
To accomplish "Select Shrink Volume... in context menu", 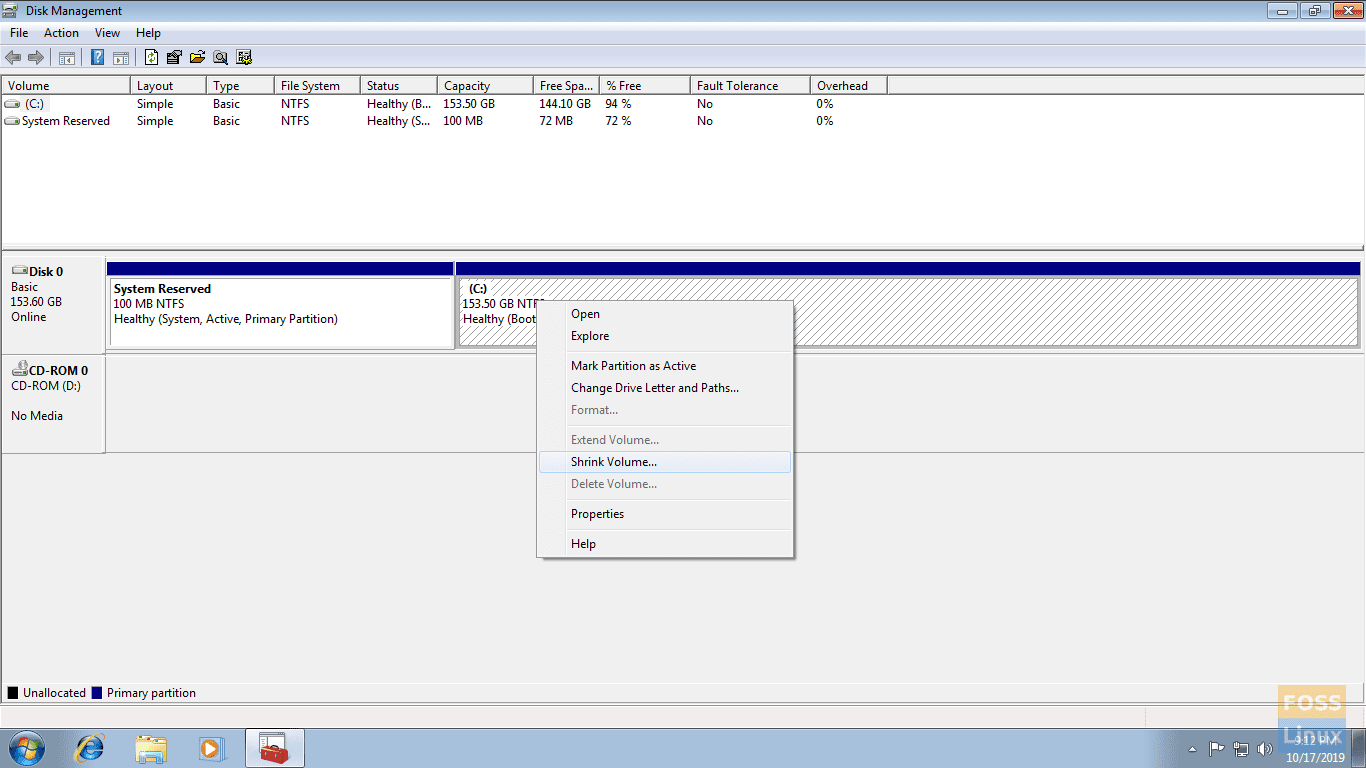I will click(x=665, y=462).
